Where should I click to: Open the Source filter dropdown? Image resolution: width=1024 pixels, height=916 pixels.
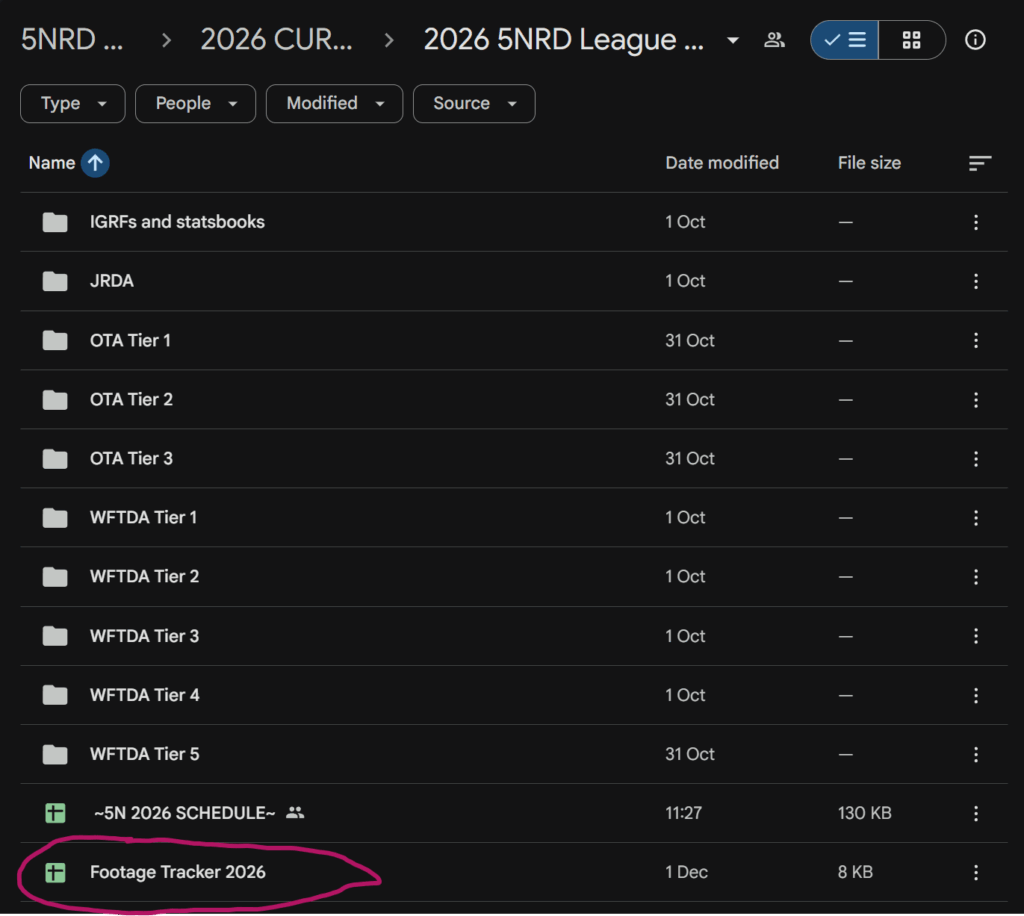tap(474, 104)
